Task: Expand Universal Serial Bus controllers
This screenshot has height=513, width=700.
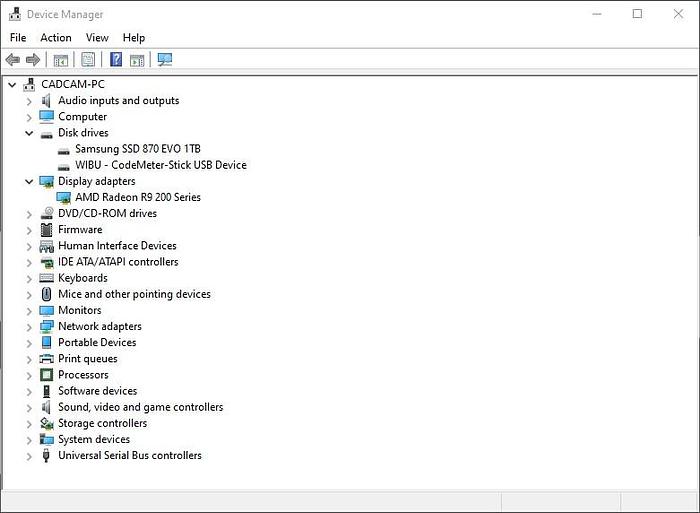Action: (x=30, y=455)
